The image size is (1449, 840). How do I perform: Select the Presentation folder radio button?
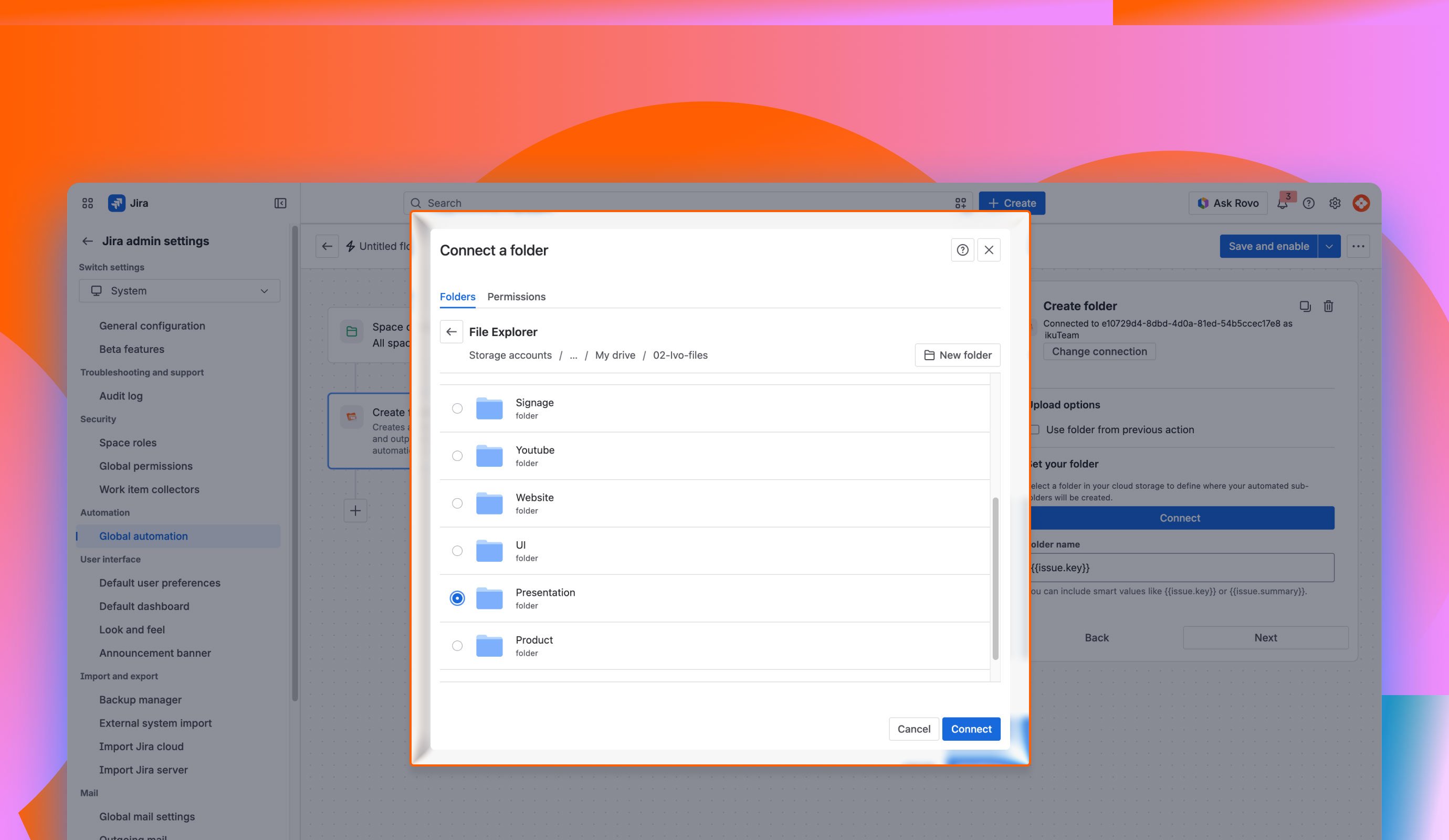click(457, 598)
